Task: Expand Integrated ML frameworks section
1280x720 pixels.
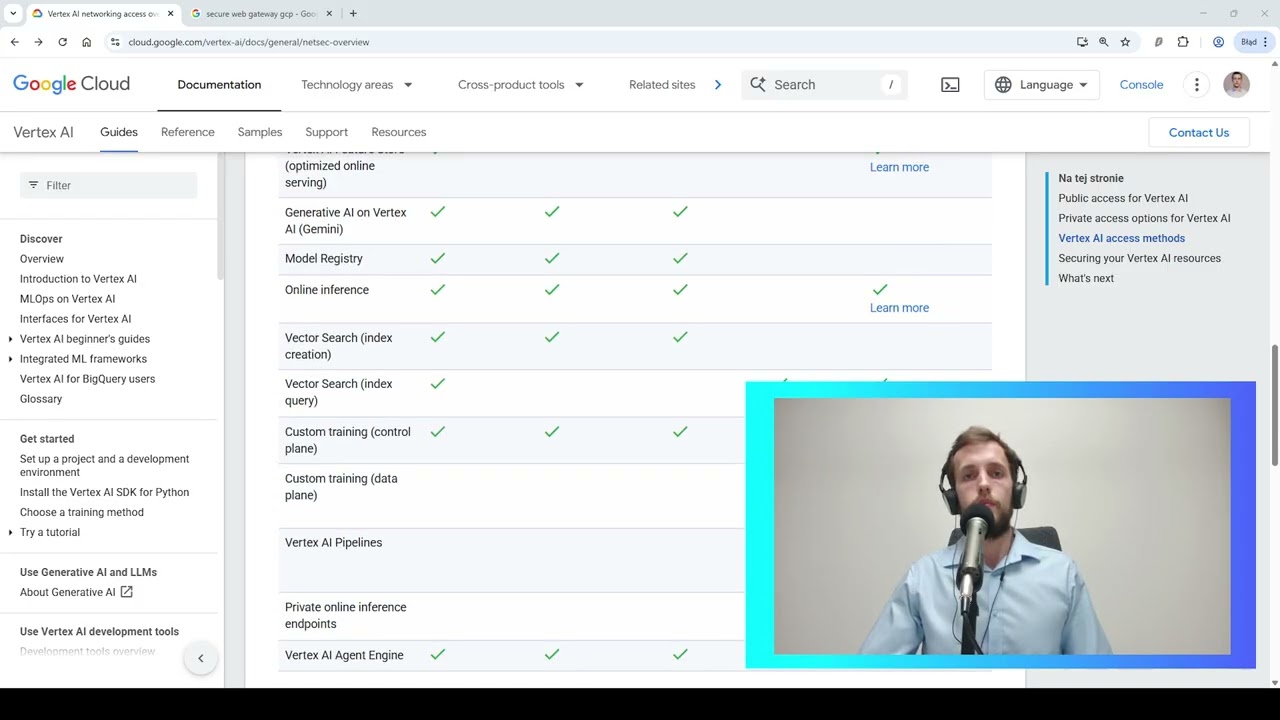Action: (11, 359)
